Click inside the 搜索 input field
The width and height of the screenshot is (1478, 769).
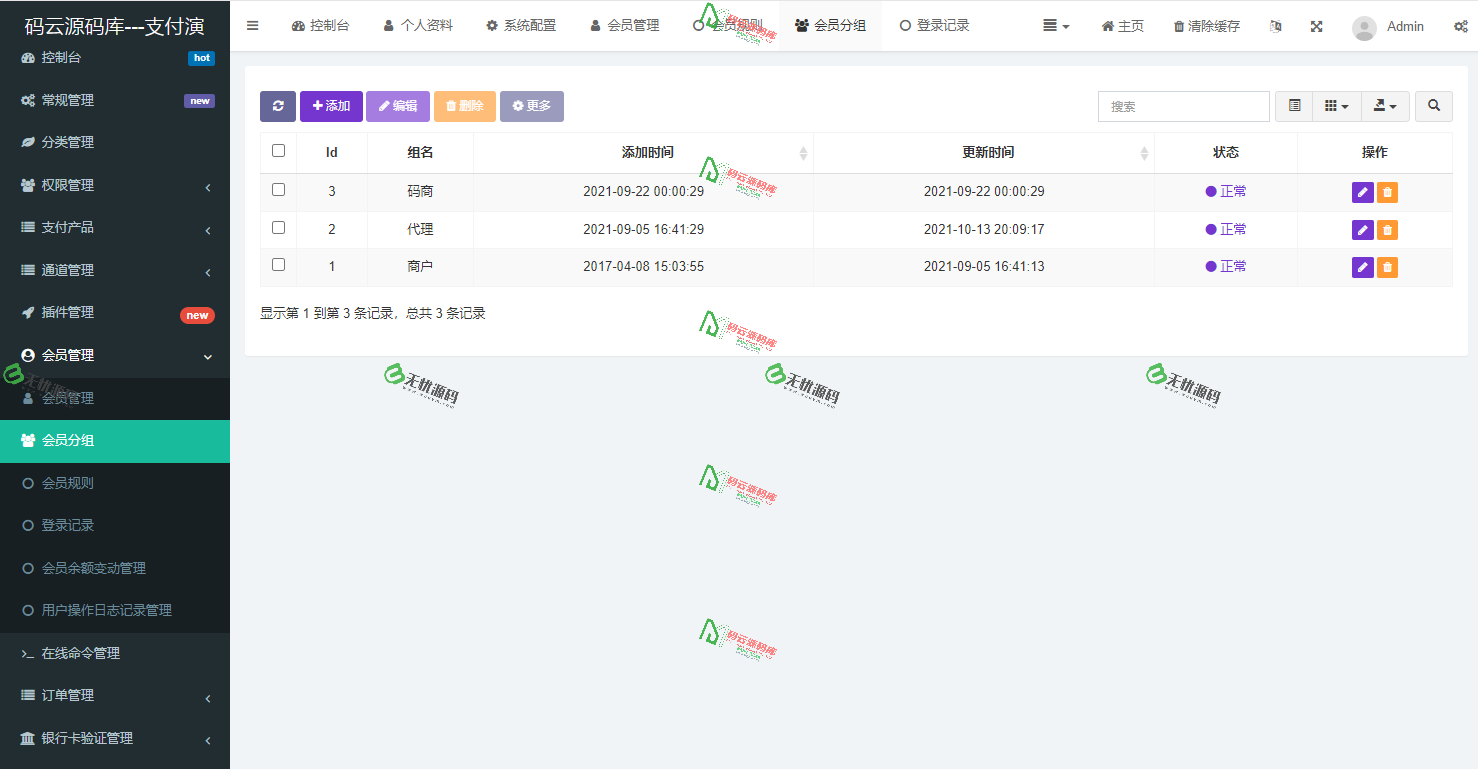pyautogui.click(x=1183, y=106)
